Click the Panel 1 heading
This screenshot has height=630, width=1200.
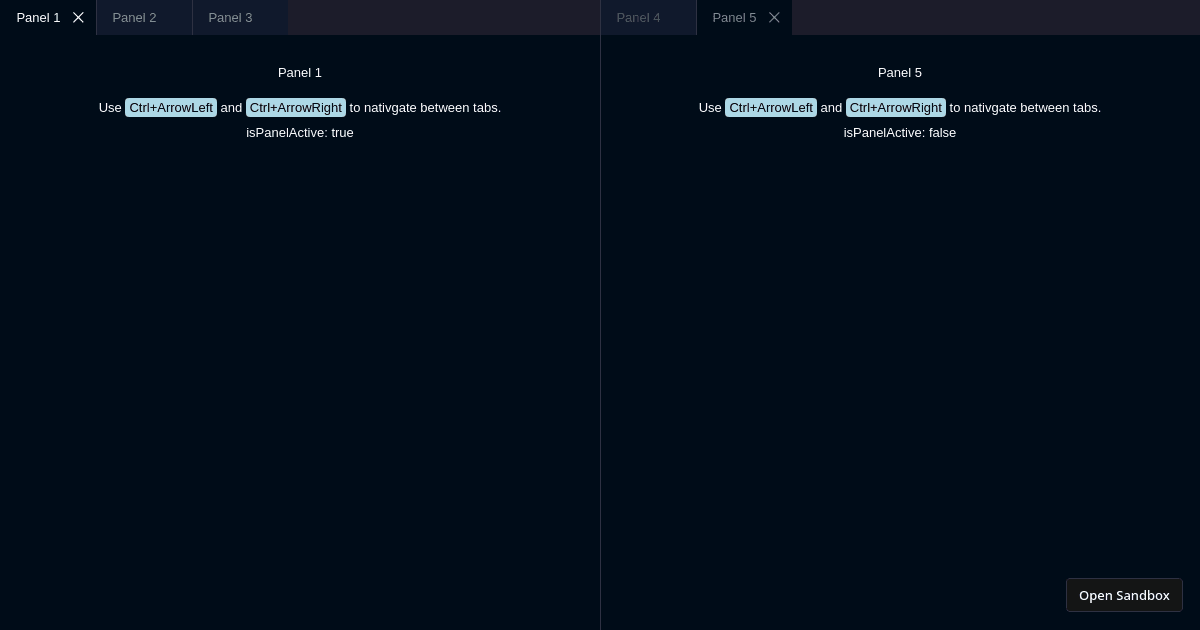point(300,73)
